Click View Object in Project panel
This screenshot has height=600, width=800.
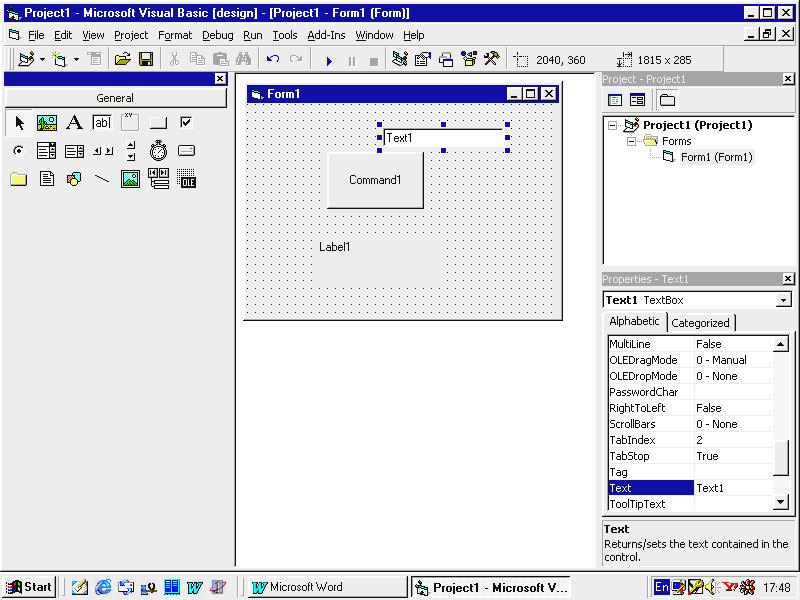[x=637, y=100]
